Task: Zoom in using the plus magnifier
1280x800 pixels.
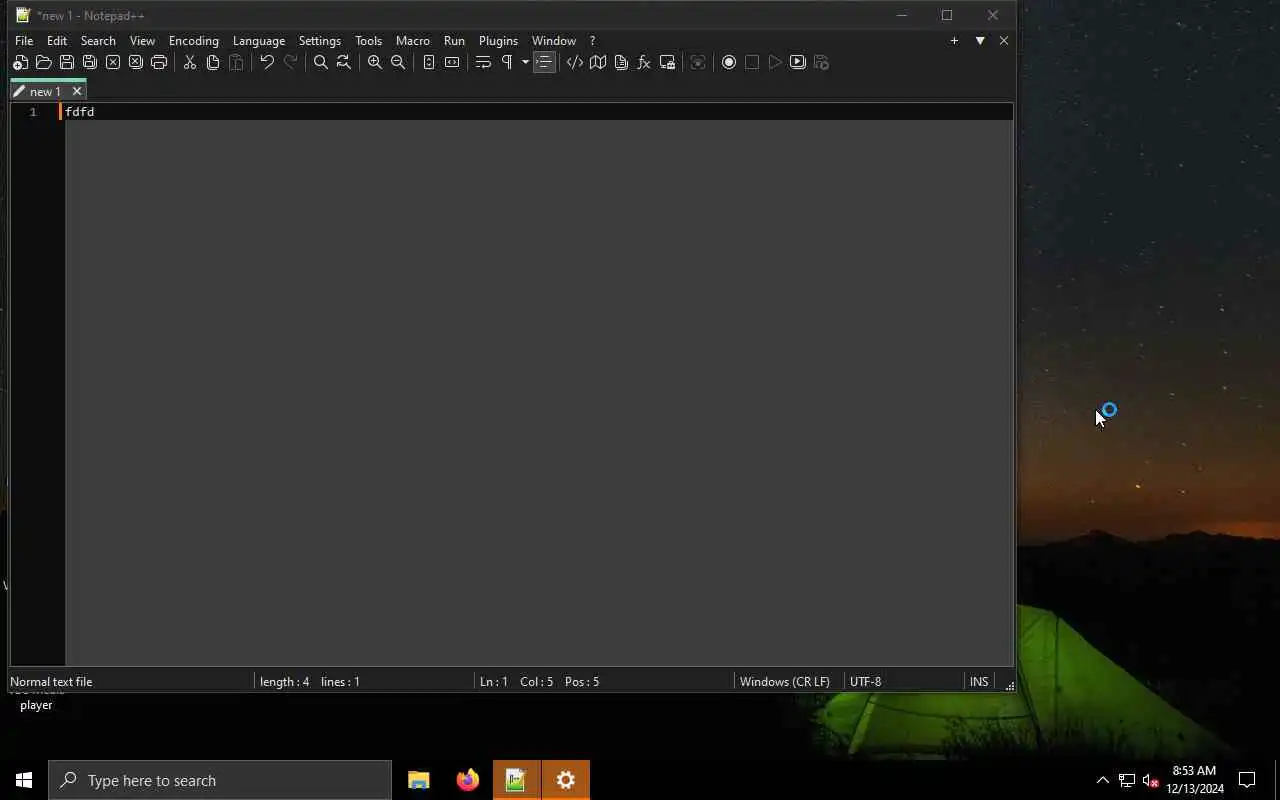Action: point(374,62)
